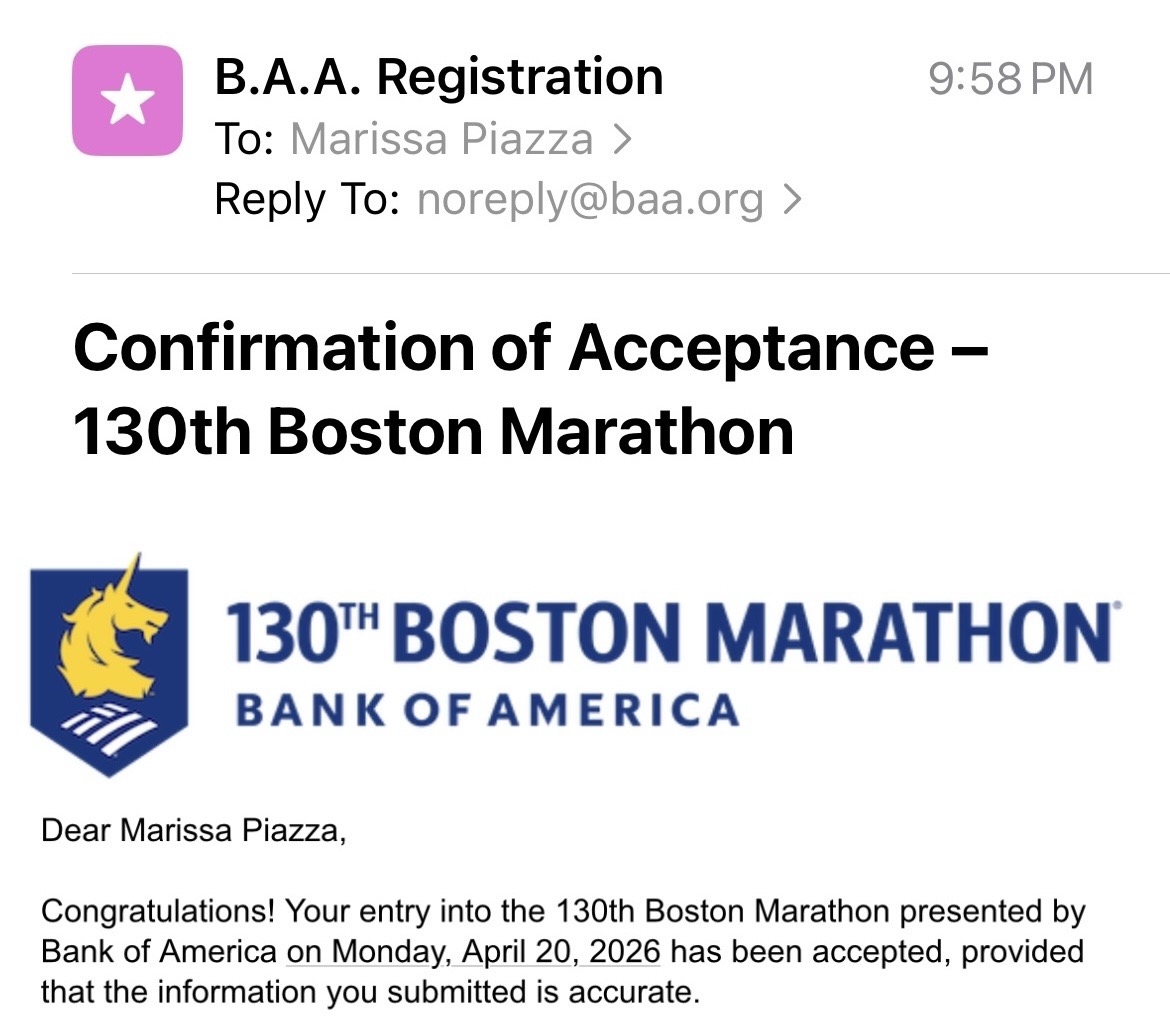Click the "Confirmation of Acceptance –" subject line
The height and width of the screenshot is (1034, 1170).
[x=530, y=347]
